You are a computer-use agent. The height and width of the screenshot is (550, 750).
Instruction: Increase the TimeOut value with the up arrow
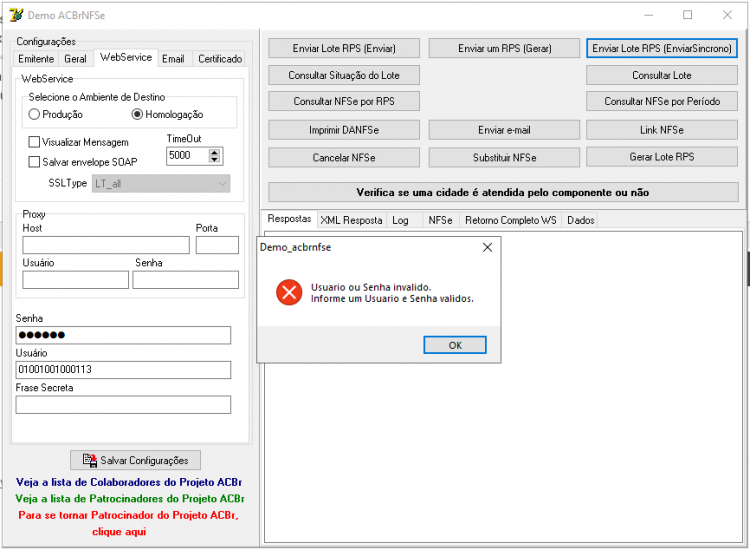(x=214, y=152)
